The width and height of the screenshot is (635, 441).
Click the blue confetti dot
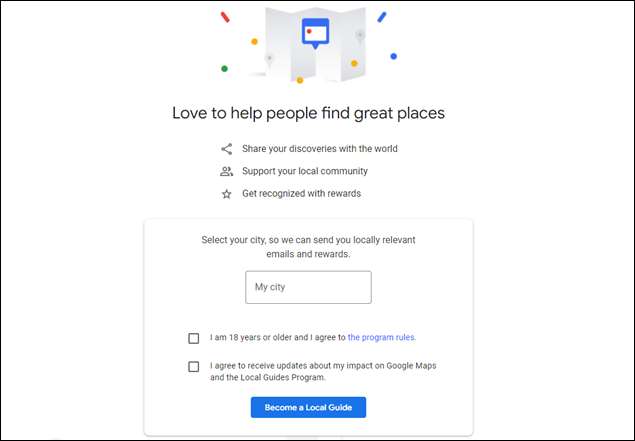[x=393, y=56]
